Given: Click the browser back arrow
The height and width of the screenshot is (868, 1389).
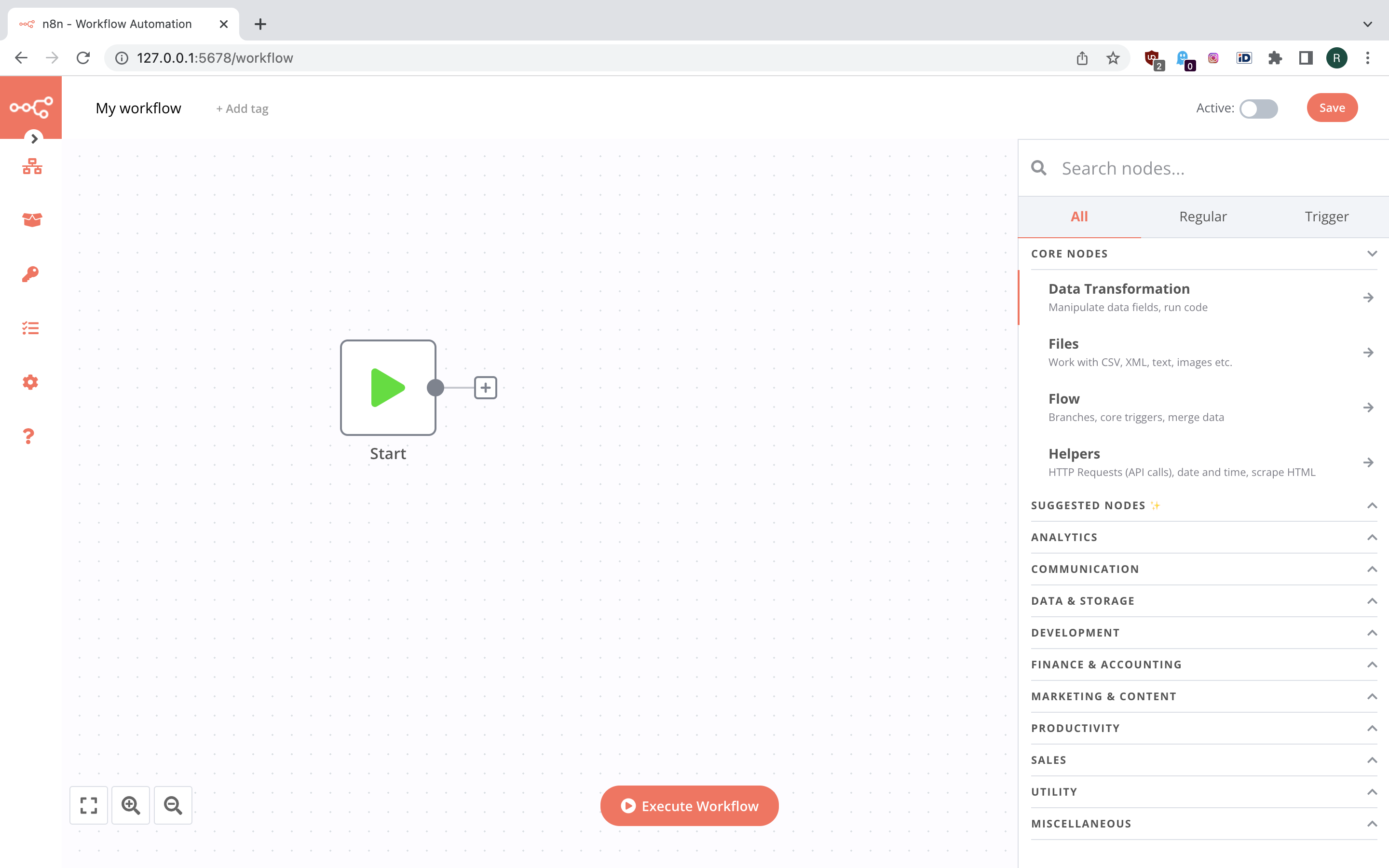Looking at the screenshot, I should point(21,58).
